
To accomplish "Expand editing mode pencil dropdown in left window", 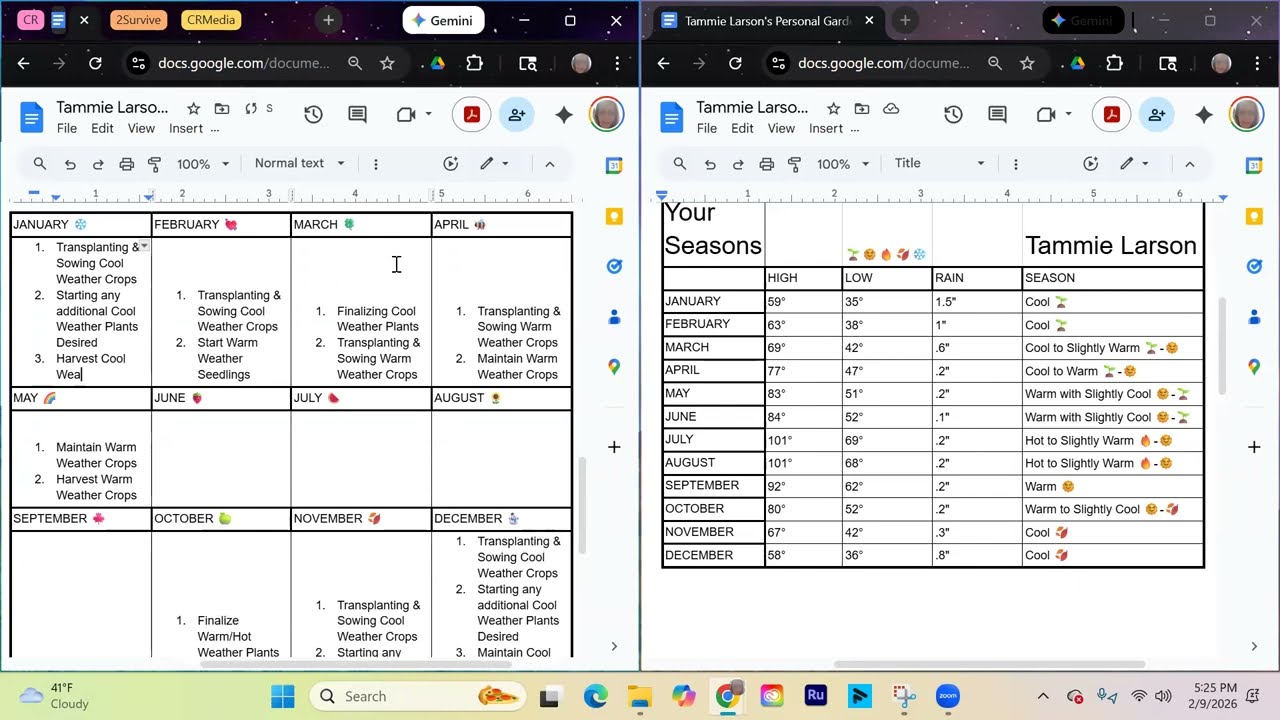I will tap(494, 164).
